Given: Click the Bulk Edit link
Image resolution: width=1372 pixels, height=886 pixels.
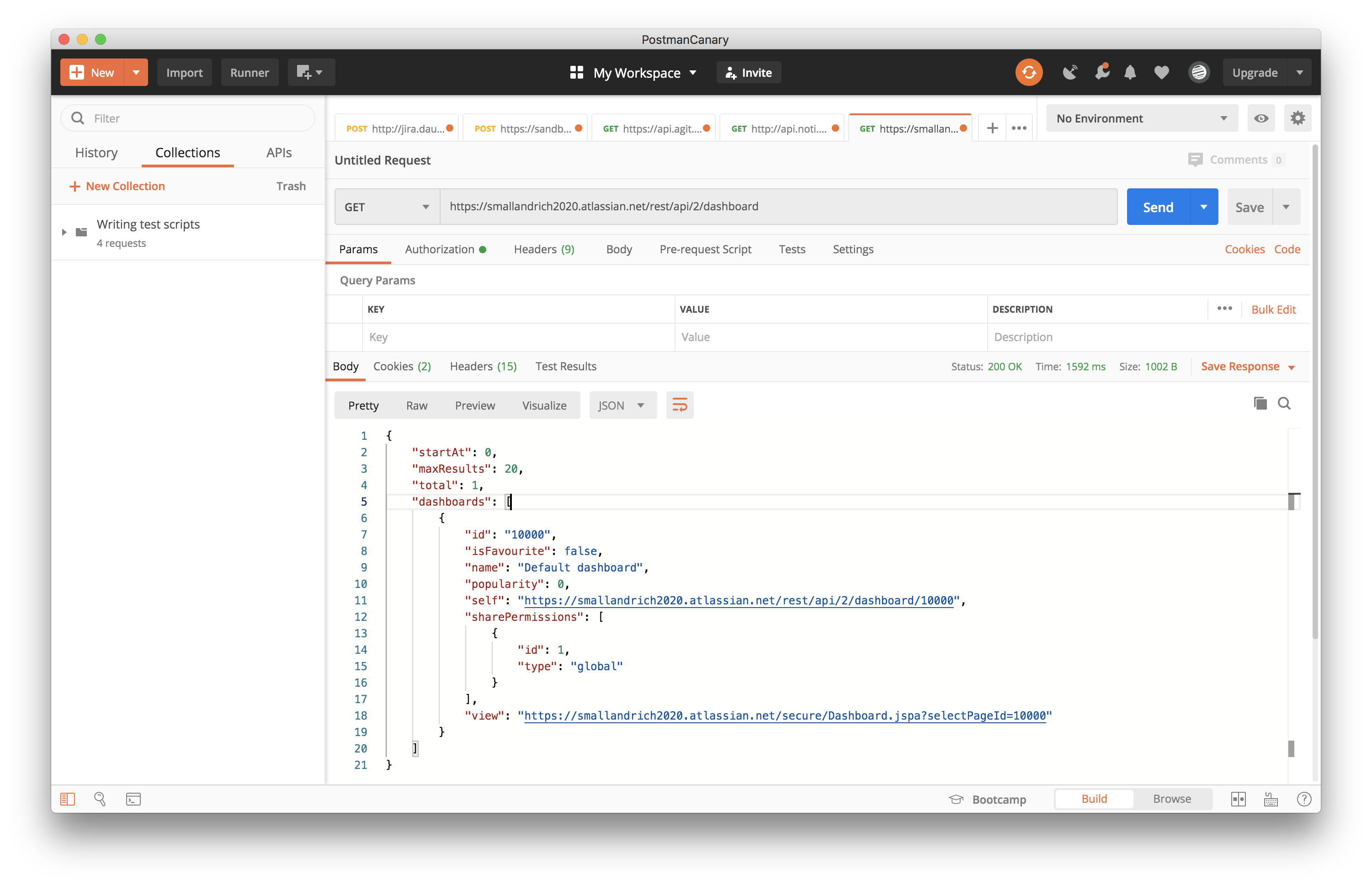Looking at the screenshot, I should click(1273, 310).
